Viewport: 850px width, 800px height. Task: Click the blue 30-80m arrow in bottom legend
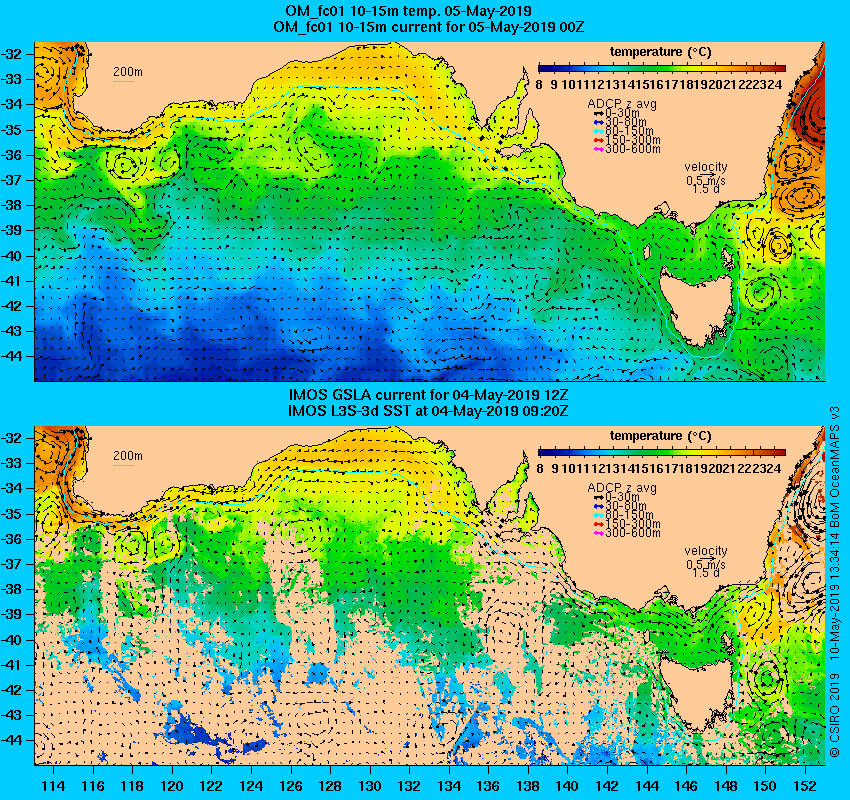pyautogui.click(x=598, y=506)
